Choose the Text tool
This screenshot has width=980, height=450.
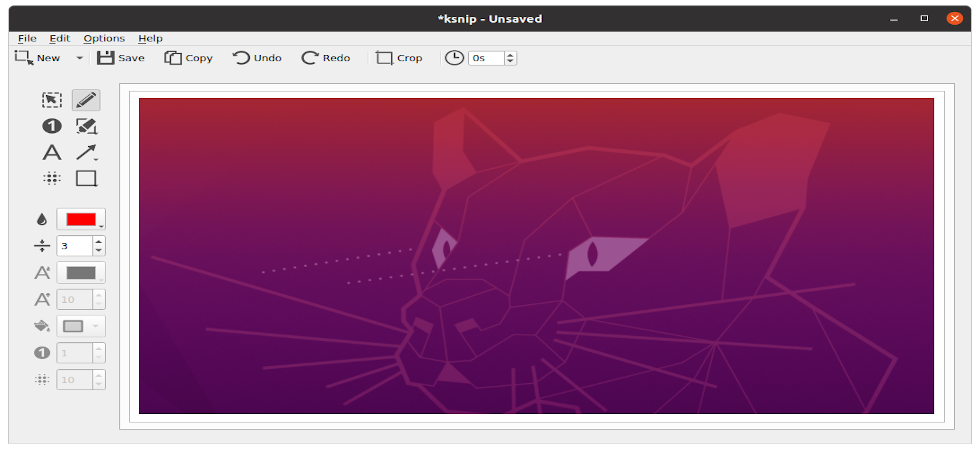pyautogui.click(x=52, y=152)
